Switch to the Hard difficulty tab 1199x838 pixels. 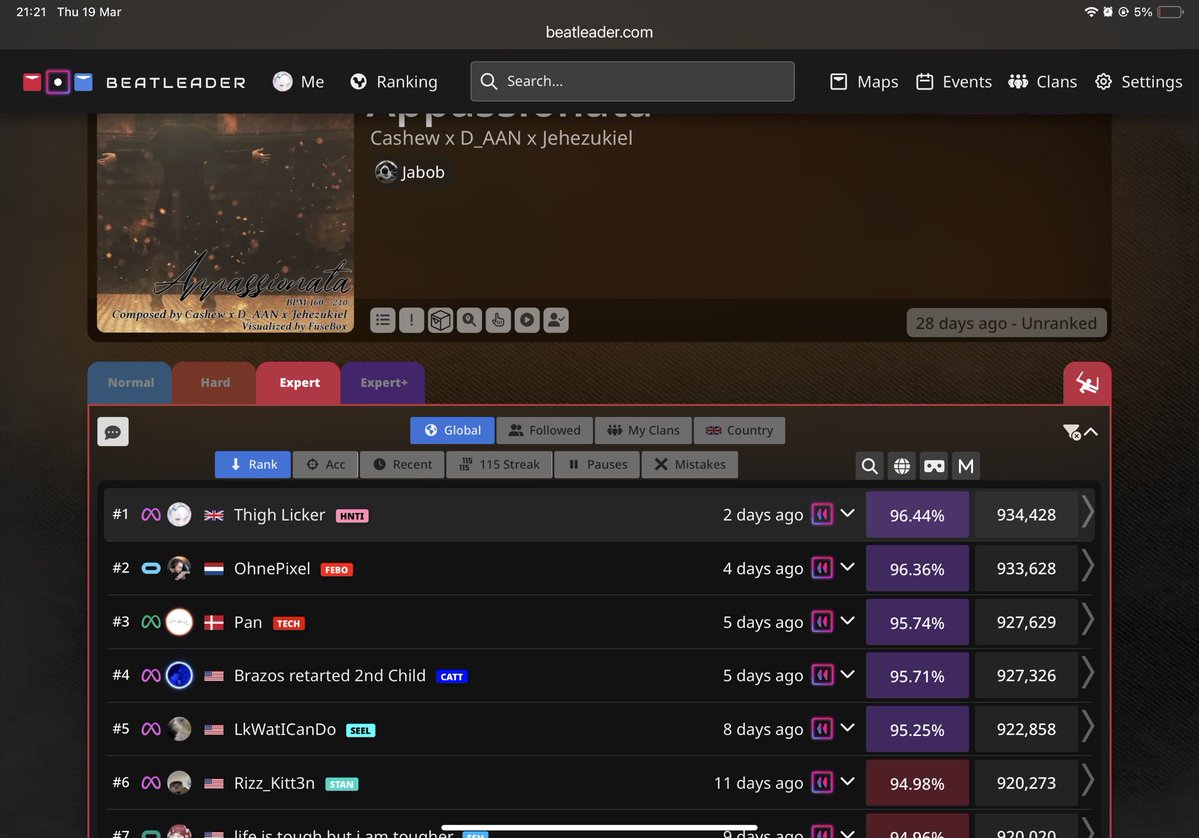click(x=215, y=383)
